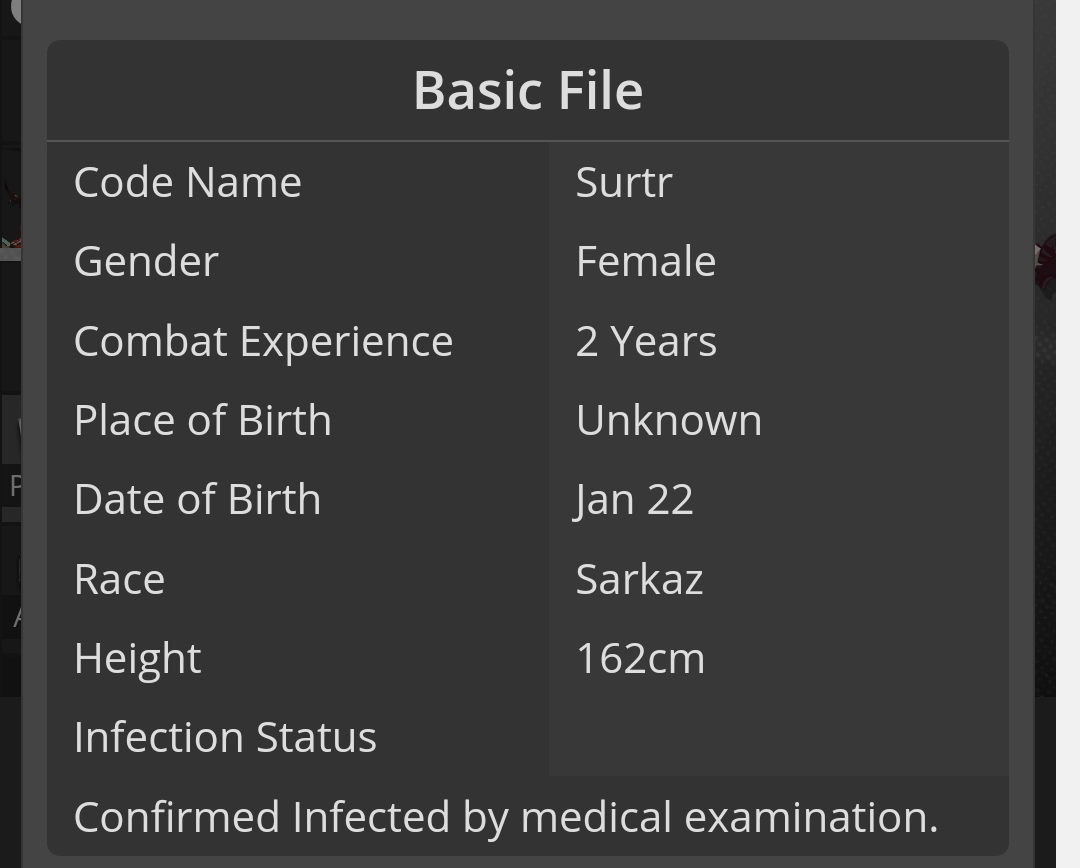
Task: Click the 2 Years value
Action: click(646, 342)
